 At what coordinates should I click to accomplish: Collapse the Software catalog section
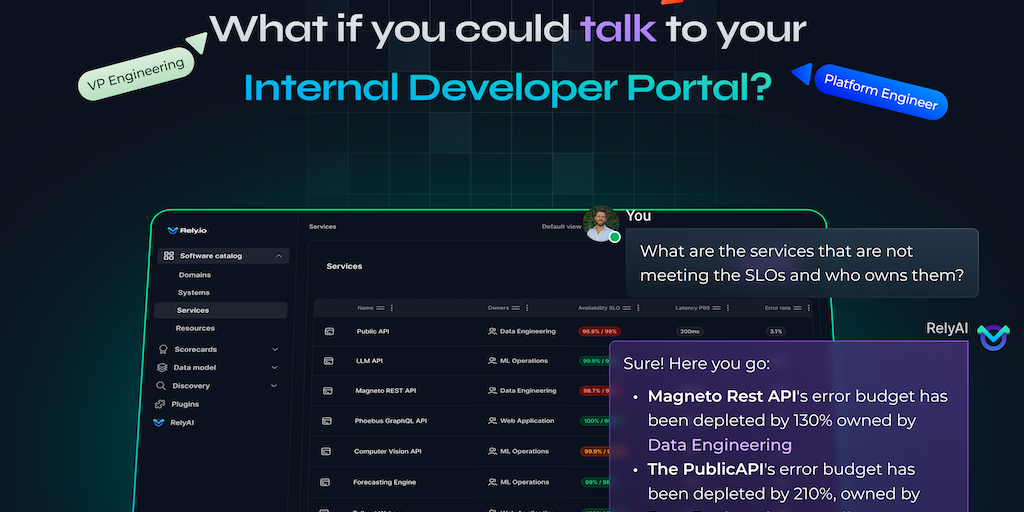click(x=279, y=256)
